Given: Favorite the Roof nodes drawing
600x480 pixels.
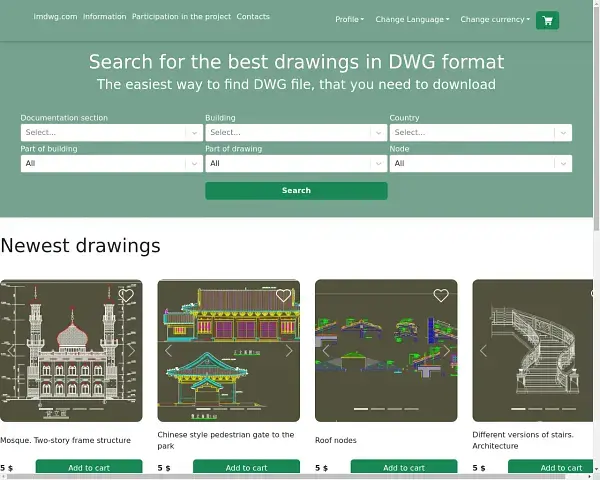Looking at the screenshot, I should [x=441, y=296].
